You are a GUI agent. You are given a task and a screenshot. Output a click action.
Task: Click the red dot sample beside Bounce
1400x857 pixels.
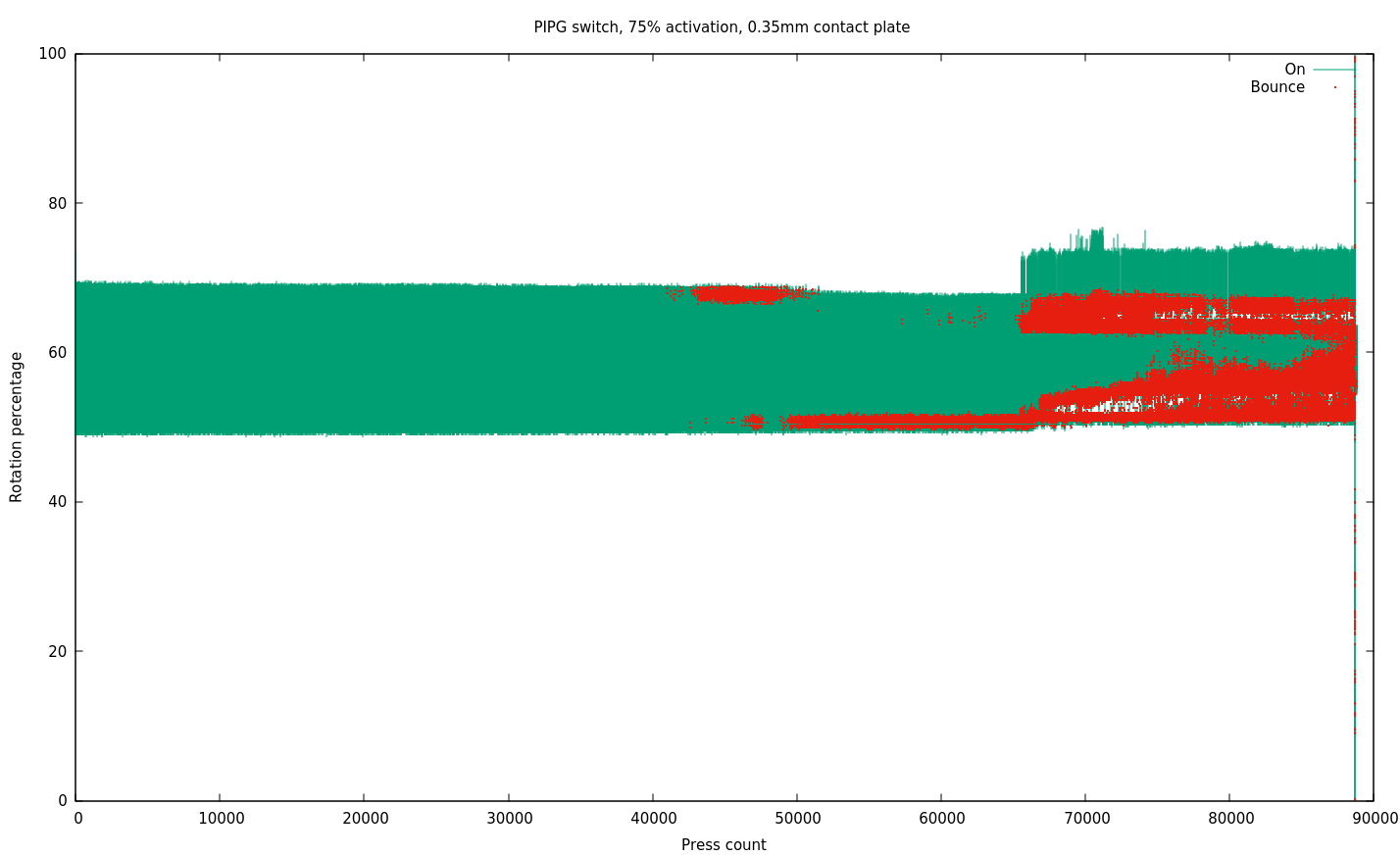coord(1334,87)
